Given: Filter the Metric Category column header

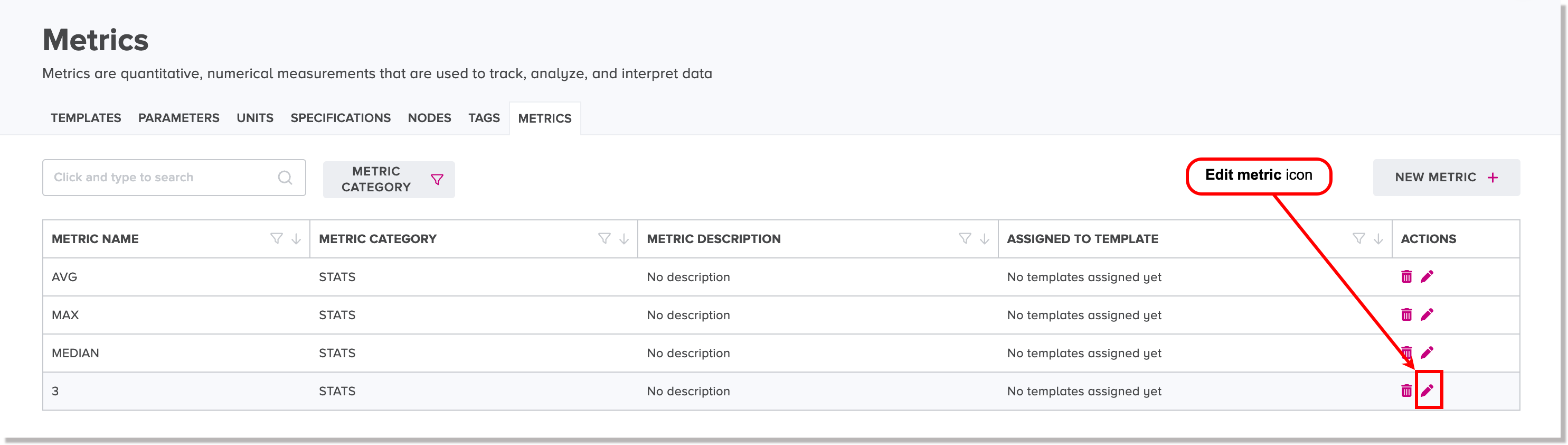Looking at the screenshot, I should point(604,238).
